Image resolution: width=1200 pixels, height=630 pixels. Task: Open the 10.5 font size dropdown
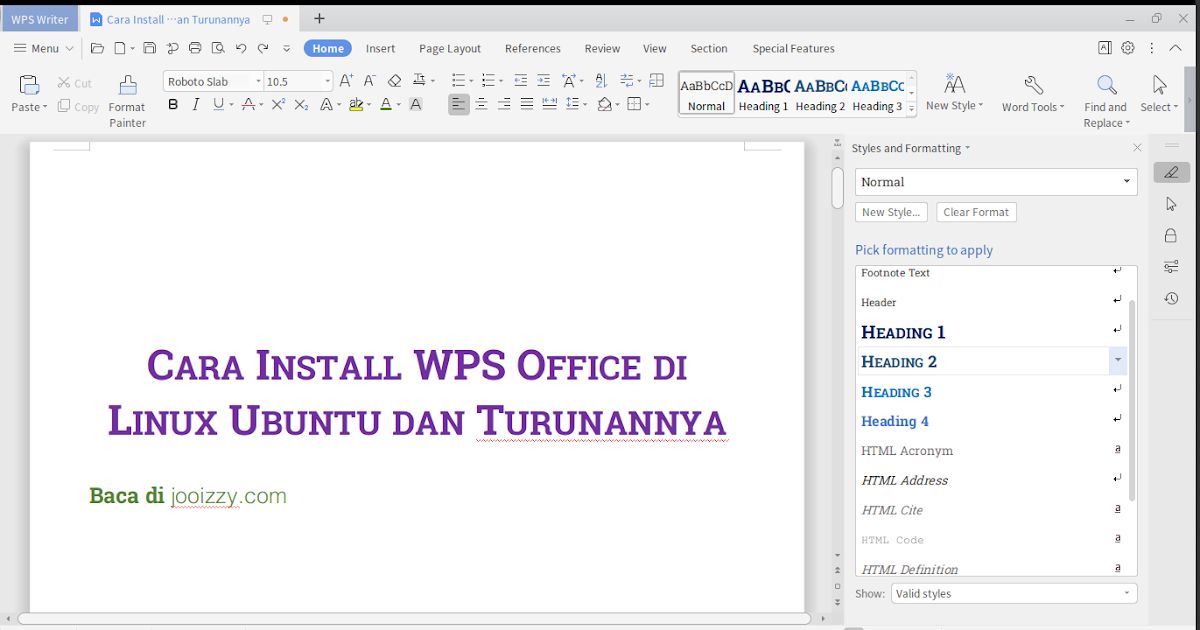point(327,82)
